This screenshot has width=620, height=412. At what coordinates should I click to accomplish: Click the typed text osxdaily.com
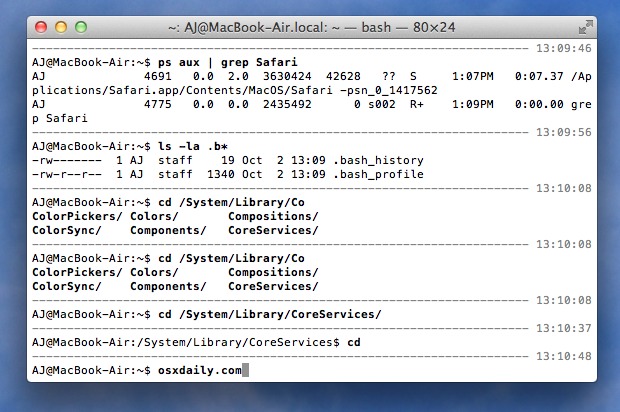200,370
